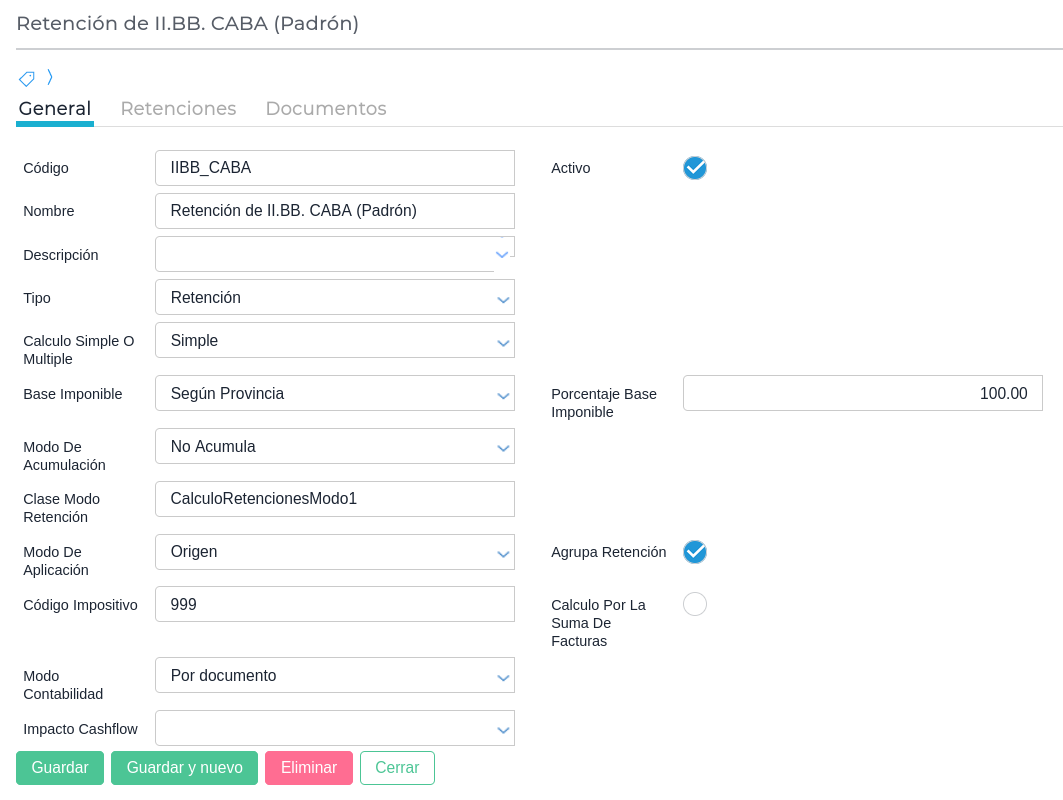Open the Calculo Simple O Multiple dropdown
This screenshot has width=1063, height=800.
pyautogui.click(x=334, y=341)
